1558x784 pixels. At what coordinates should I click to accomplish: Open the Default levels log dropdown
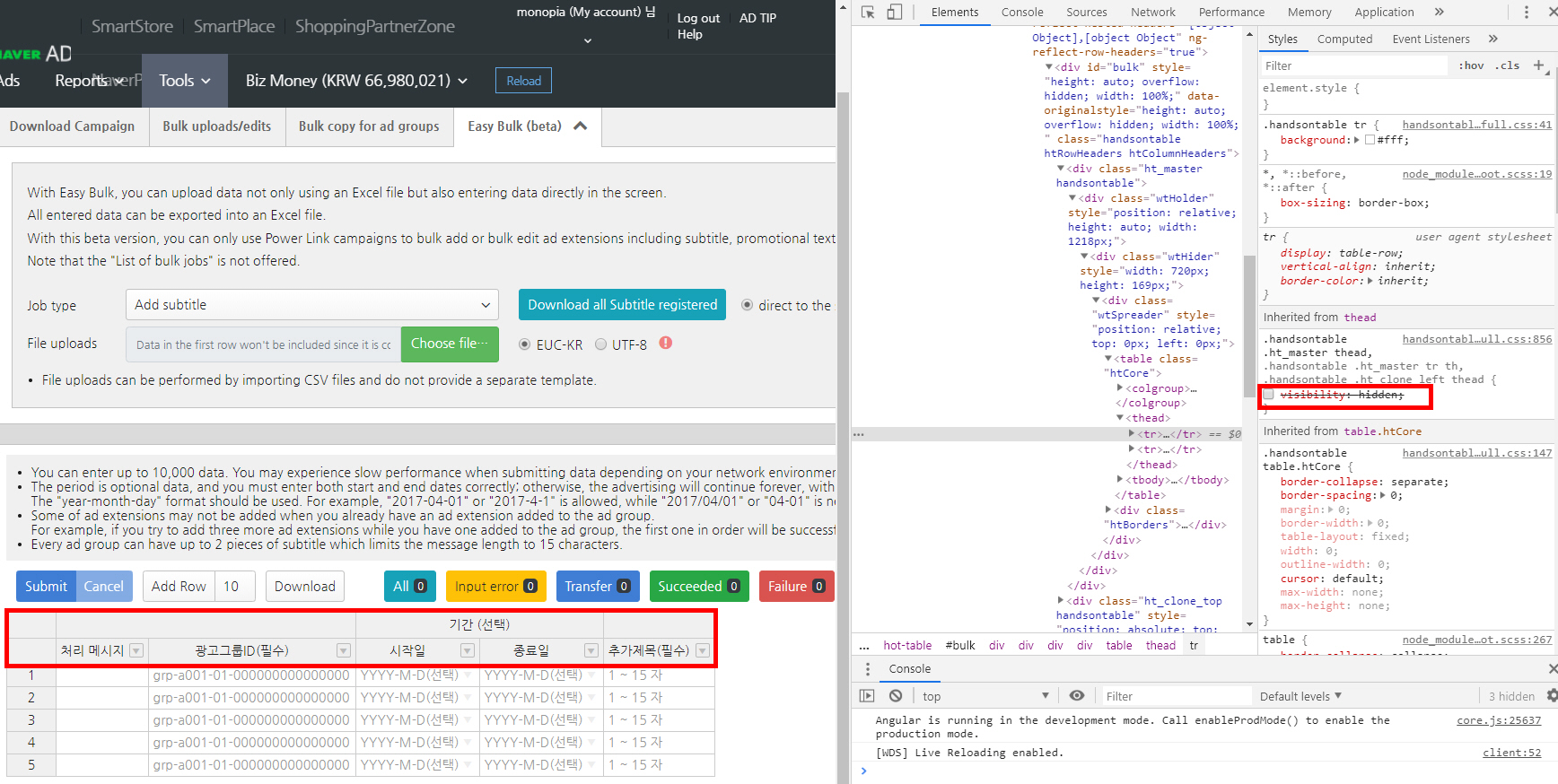[1300, 696]
